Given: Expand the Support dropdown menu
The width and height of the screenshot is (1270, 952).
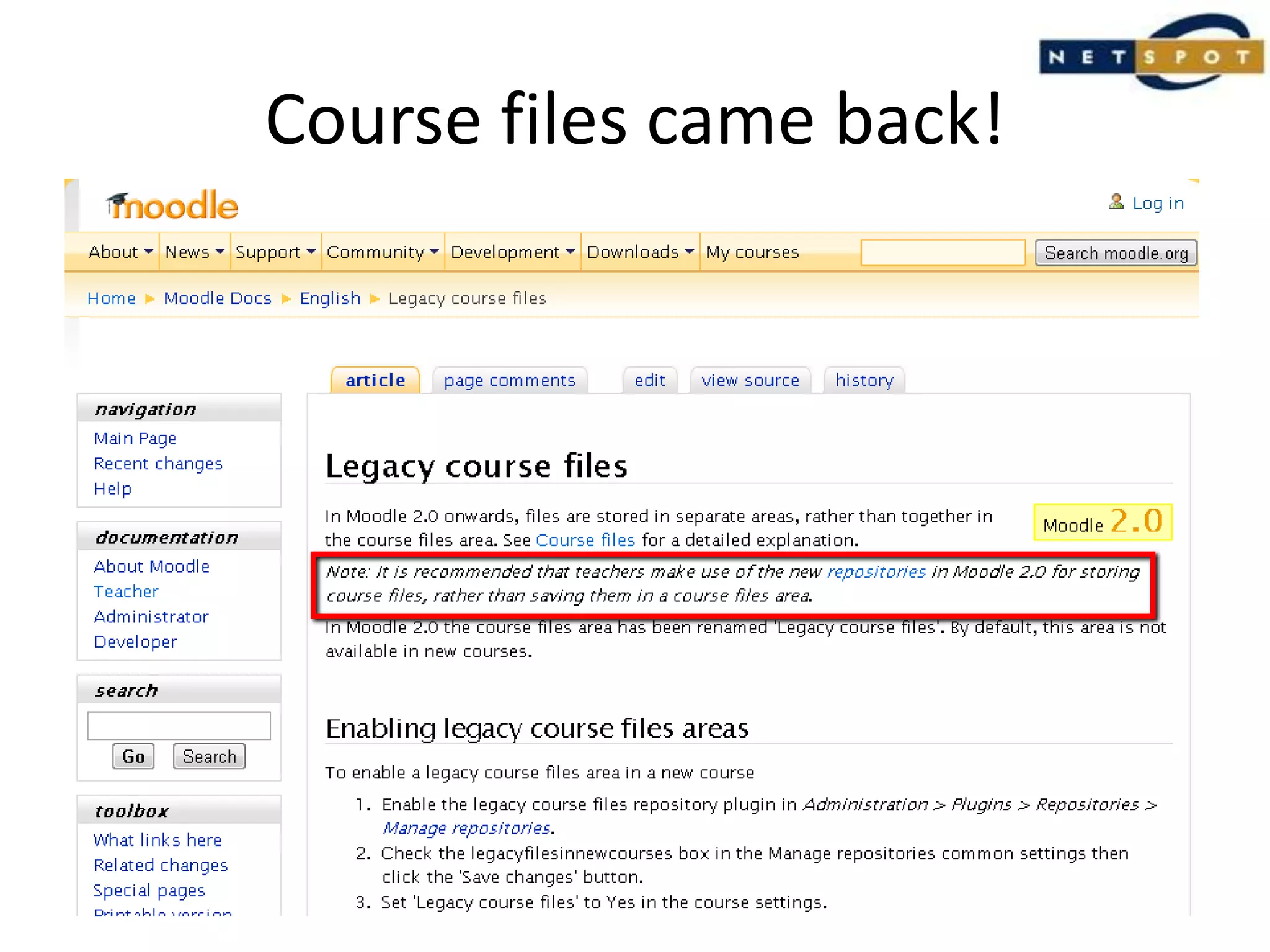Looking at the screenshot, I should point(276,252).
